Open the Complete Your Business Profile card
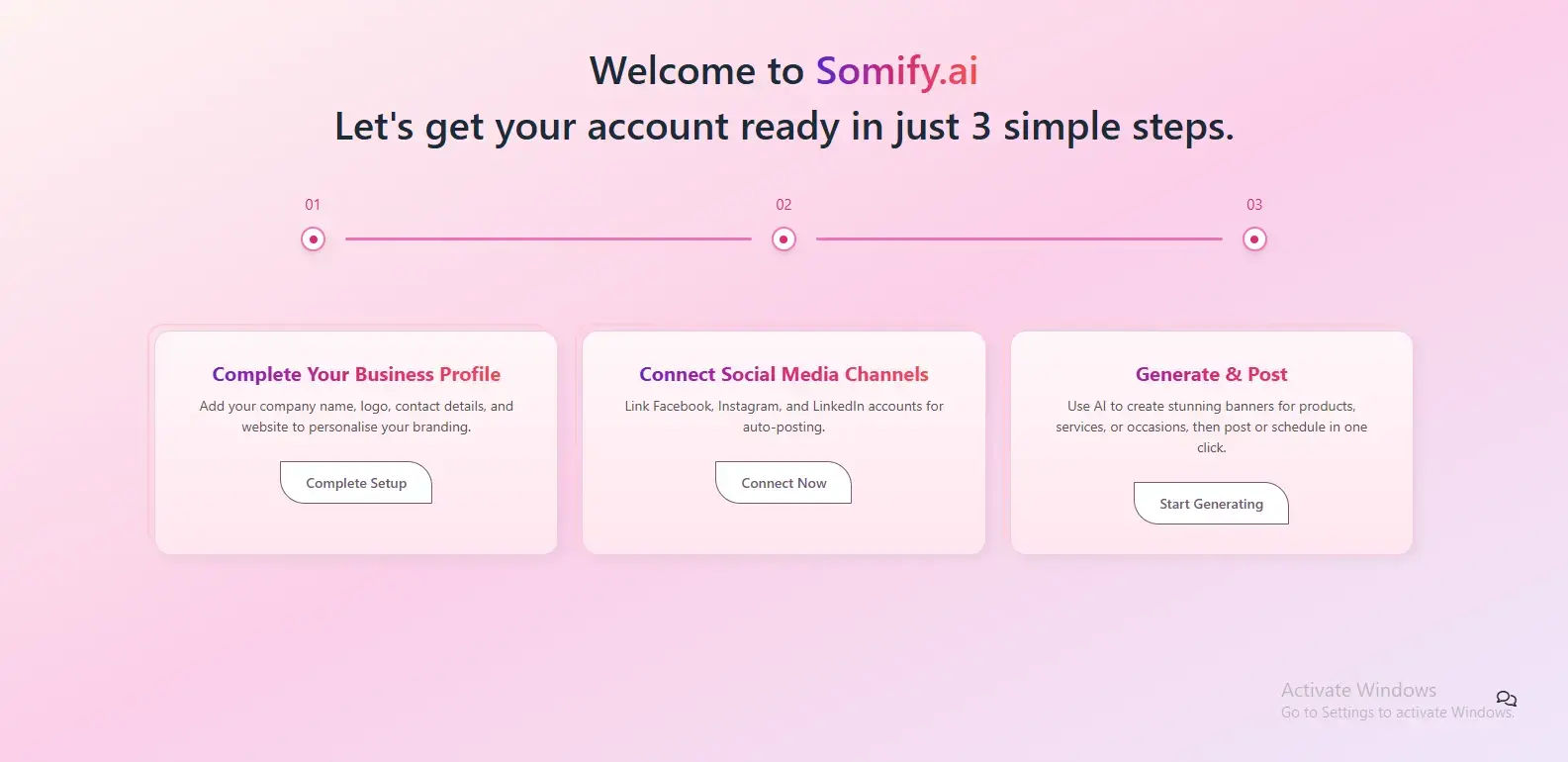Image resolution: width=1568 pixels, height=762 pixels. pyautogui.click(x=355, y=442)
